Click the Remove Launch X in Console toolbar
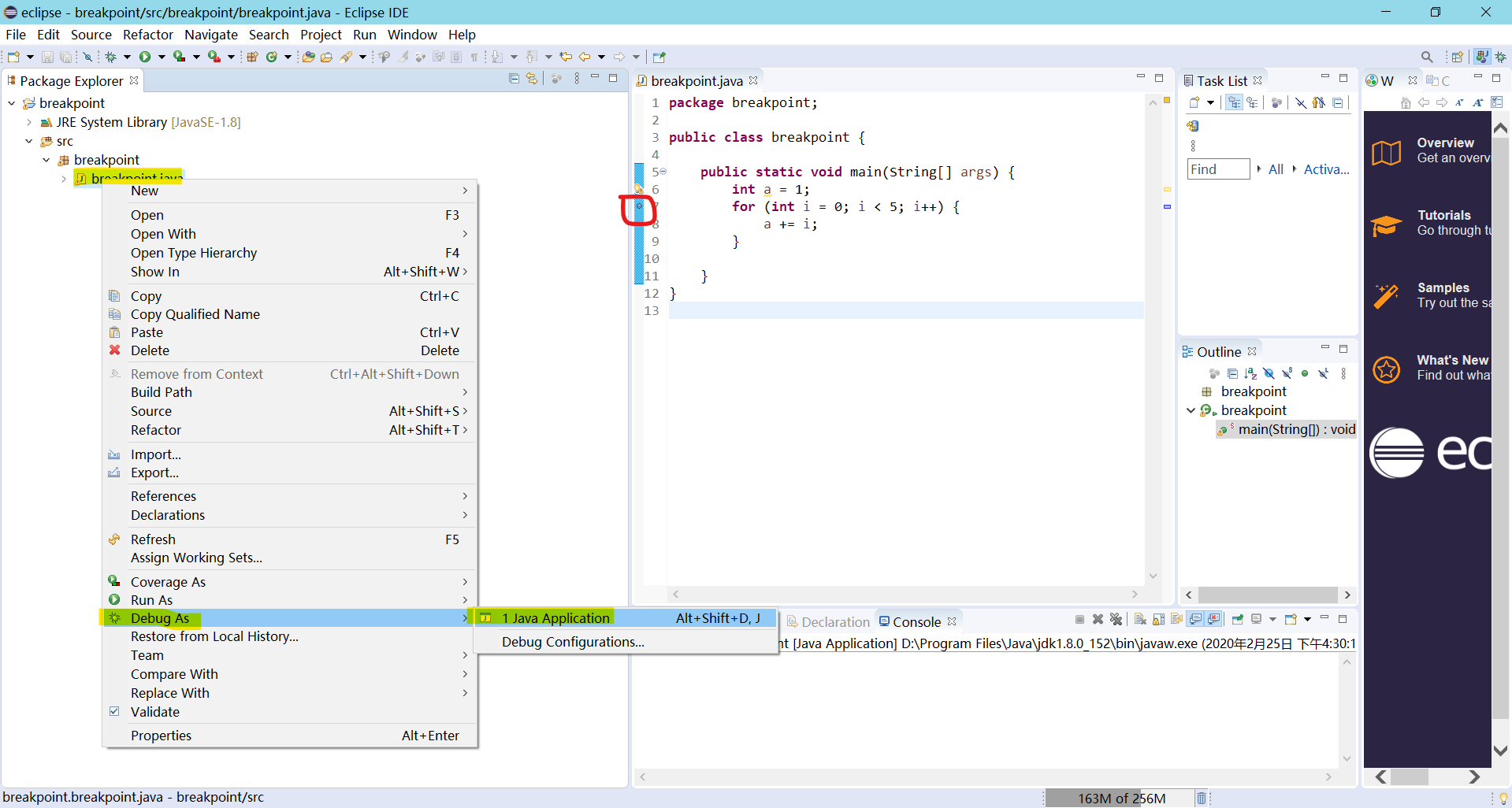This screenshot has width=1512, height=808. click(x=1098, y=620)
